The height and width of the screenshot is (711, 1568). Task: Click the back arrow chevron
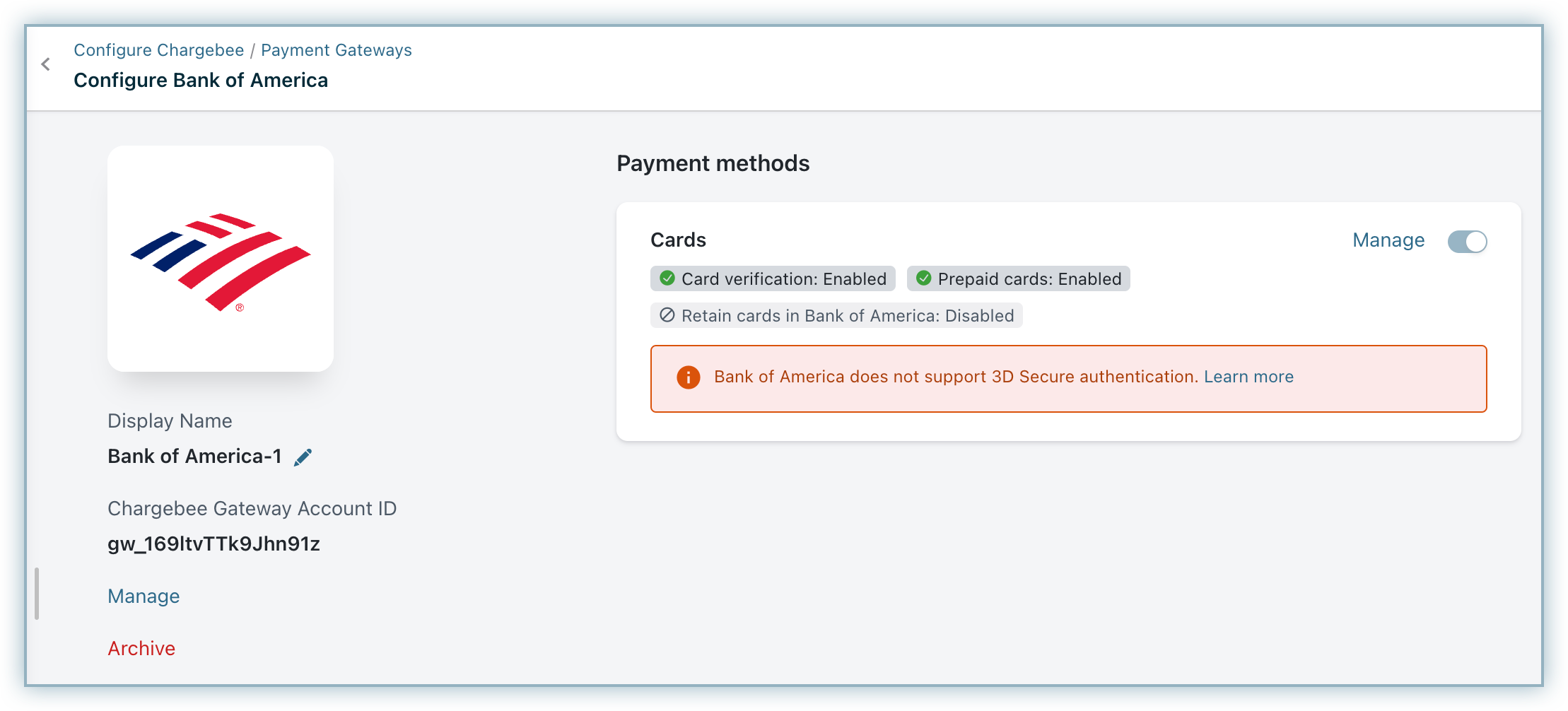(46, 64)
